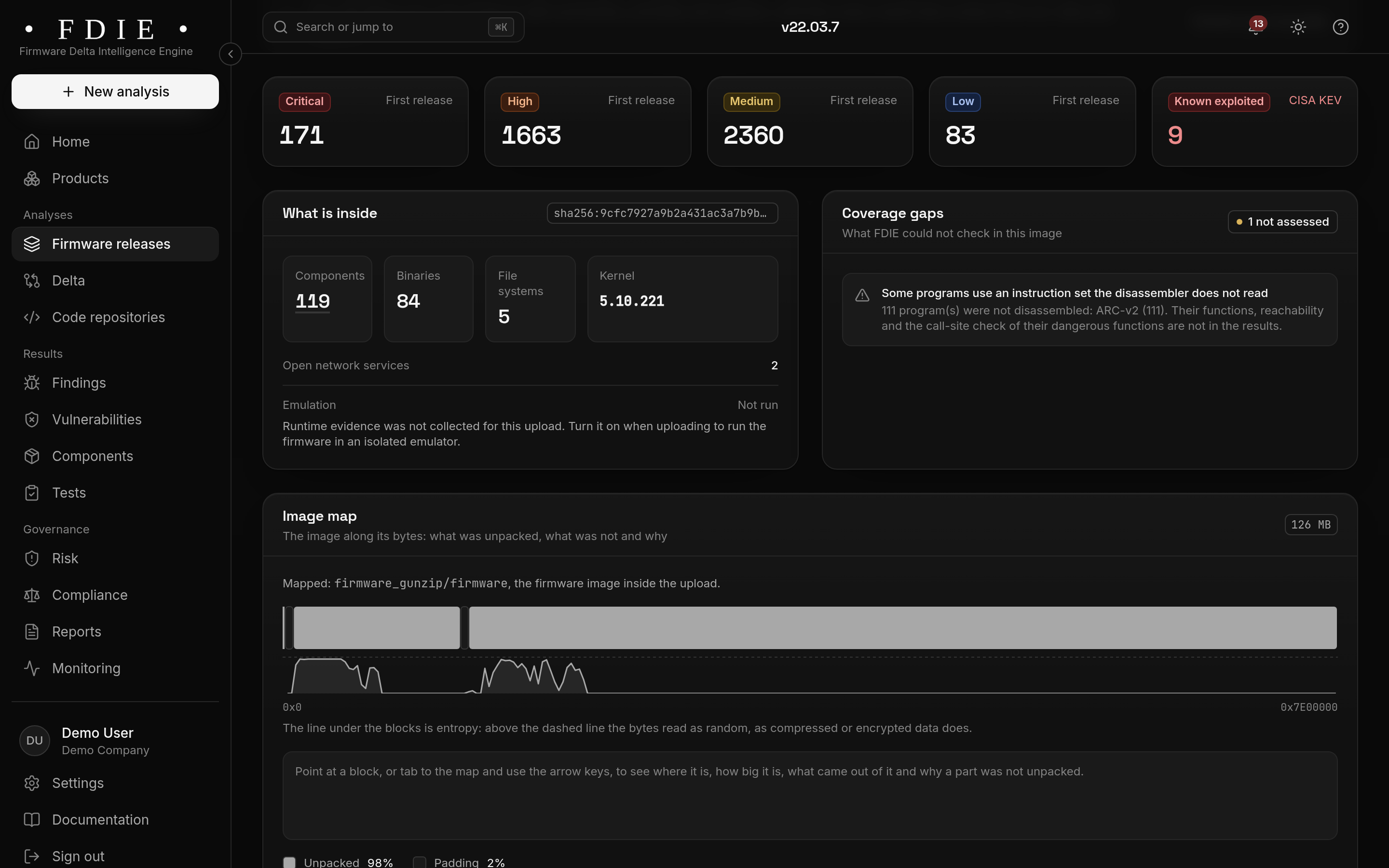Click the Delta compare icon
Image resolution: width=1389 pixels, height=868 pixels.
[31, 281]
